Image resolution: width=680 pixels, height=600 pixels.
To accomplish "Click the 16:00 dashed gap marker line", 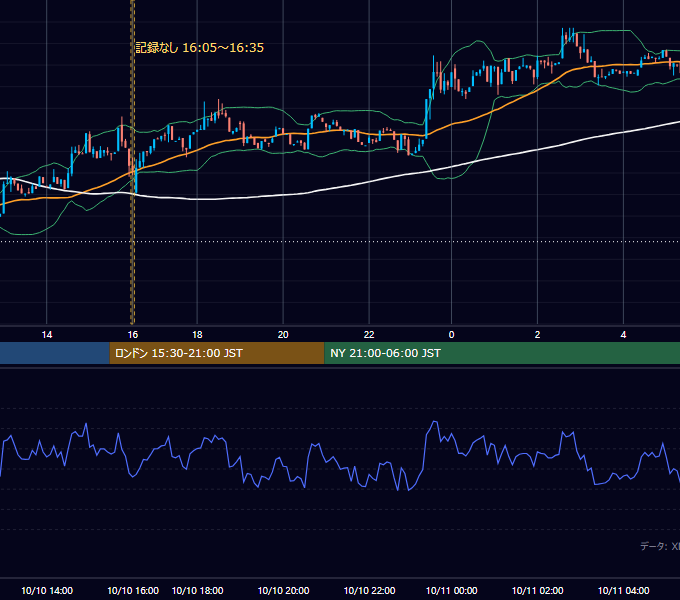I will (x=133, y=162).
